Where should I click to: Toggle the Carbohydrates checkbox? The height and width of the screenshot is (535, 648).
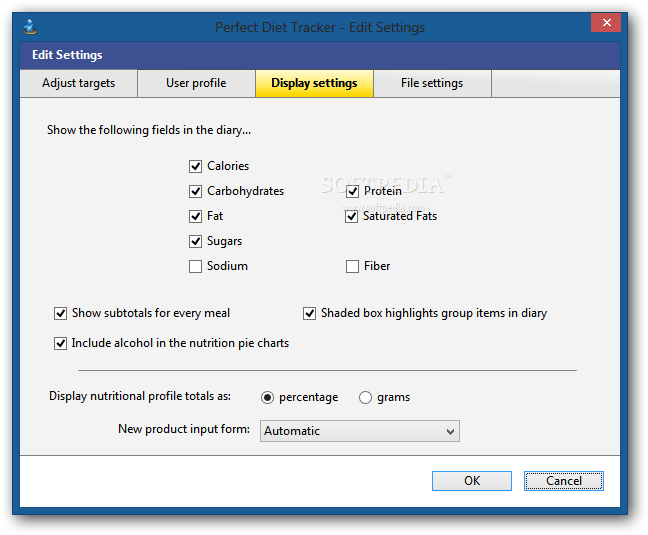coord(195,191)
